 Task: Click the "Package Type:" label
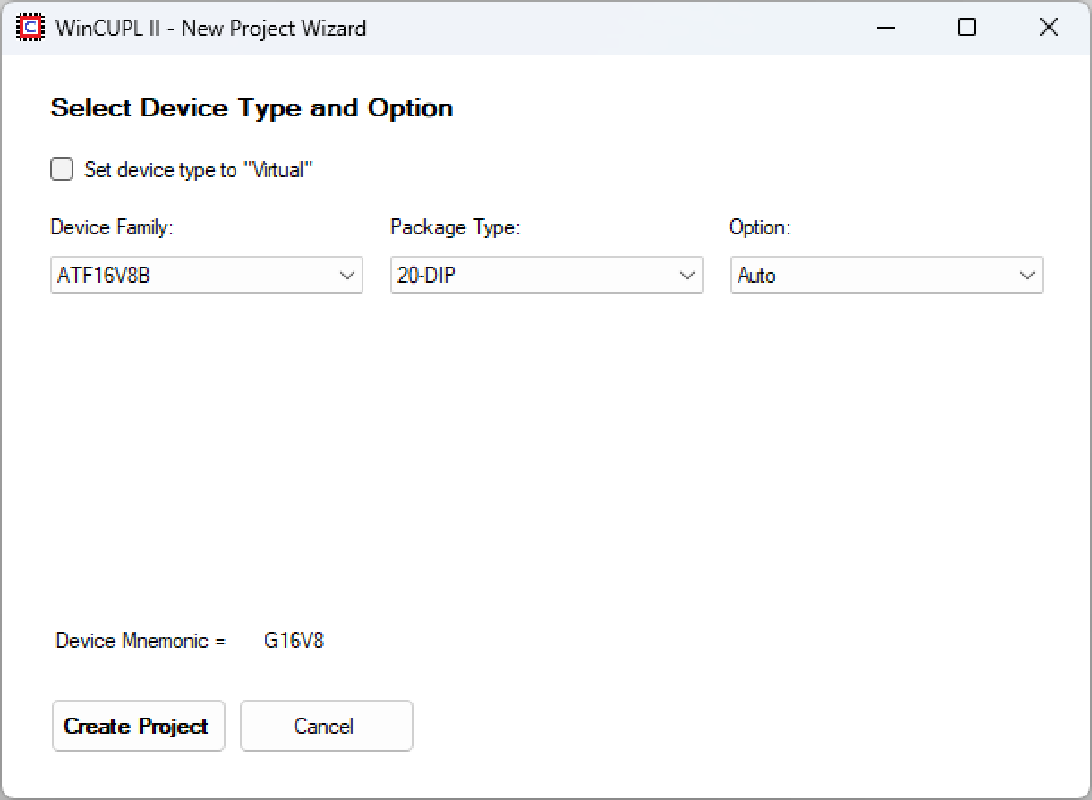(x=455, y=228)
